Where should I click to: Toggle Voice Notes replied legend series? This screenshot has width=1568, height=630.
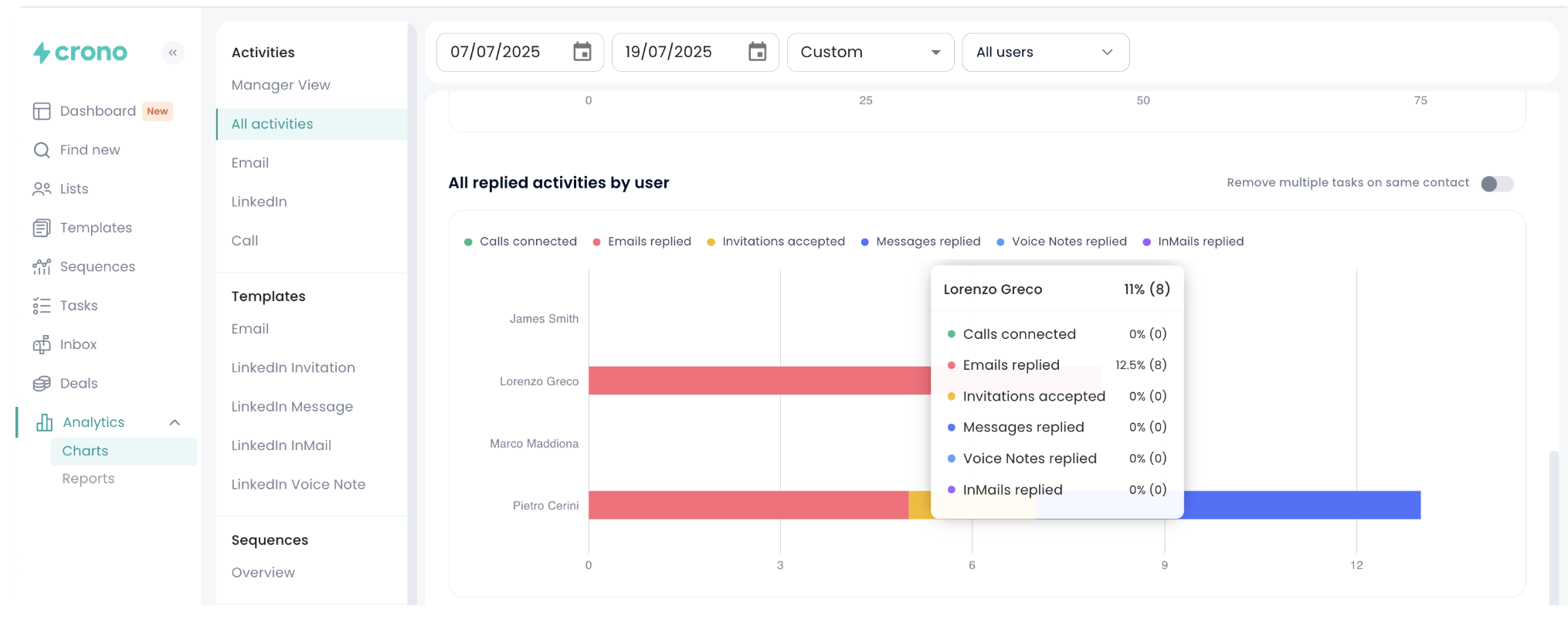tap(1062, 242)
